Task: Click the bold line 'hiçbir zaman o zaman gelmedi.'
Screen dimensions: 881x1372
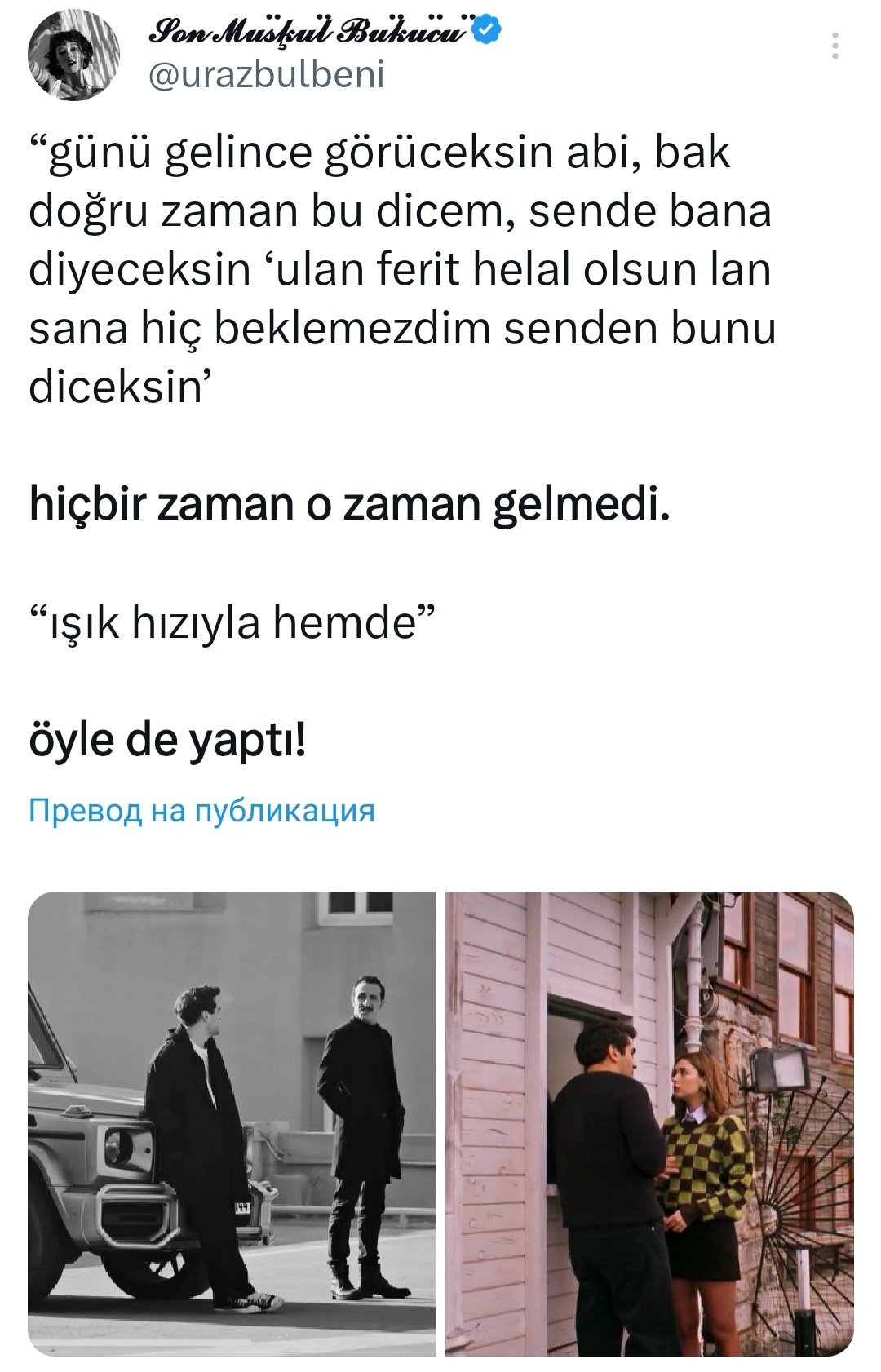Action: coord(349,503)
